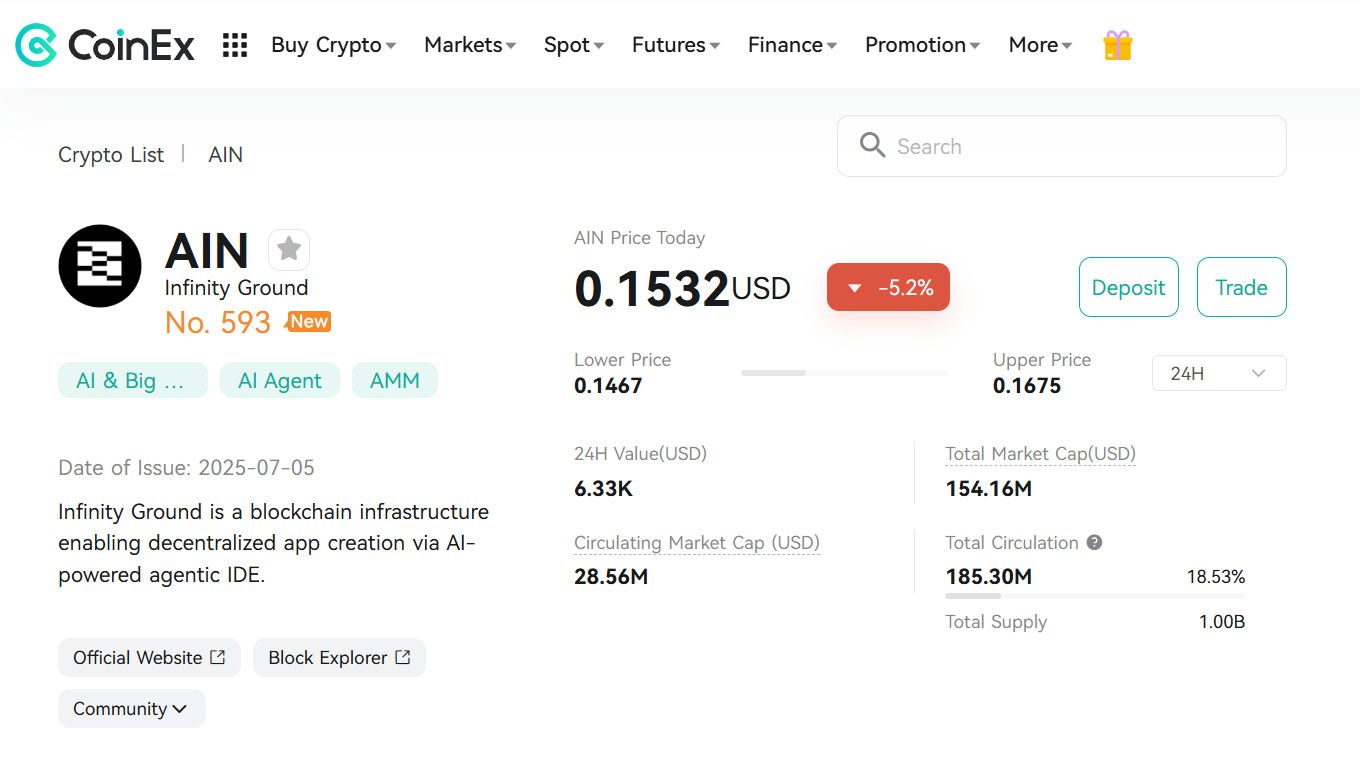
Task: Open the gift box rewards icon
Action: (1117, 45)
